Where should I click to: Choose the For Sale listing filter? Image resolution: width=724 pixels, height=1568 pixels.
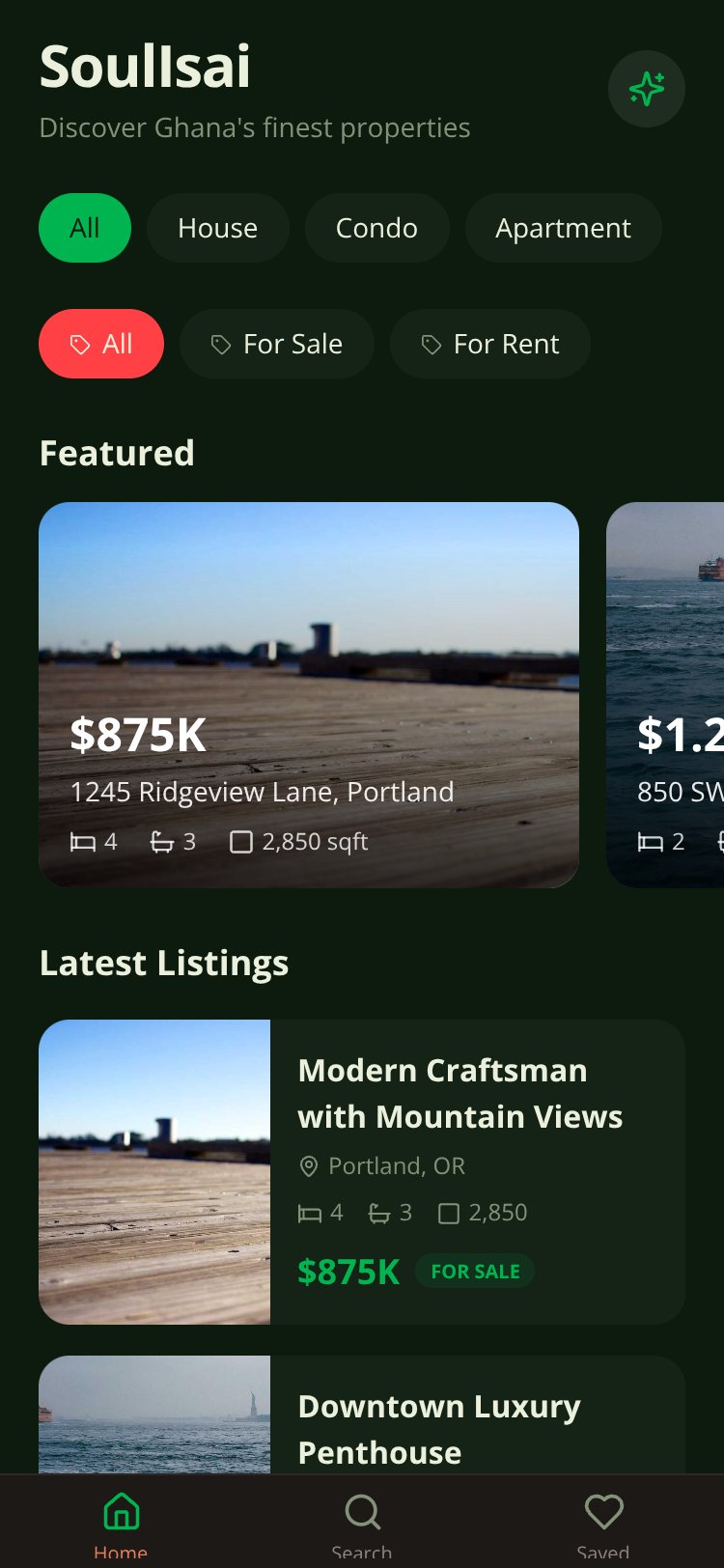pos(277,344)
